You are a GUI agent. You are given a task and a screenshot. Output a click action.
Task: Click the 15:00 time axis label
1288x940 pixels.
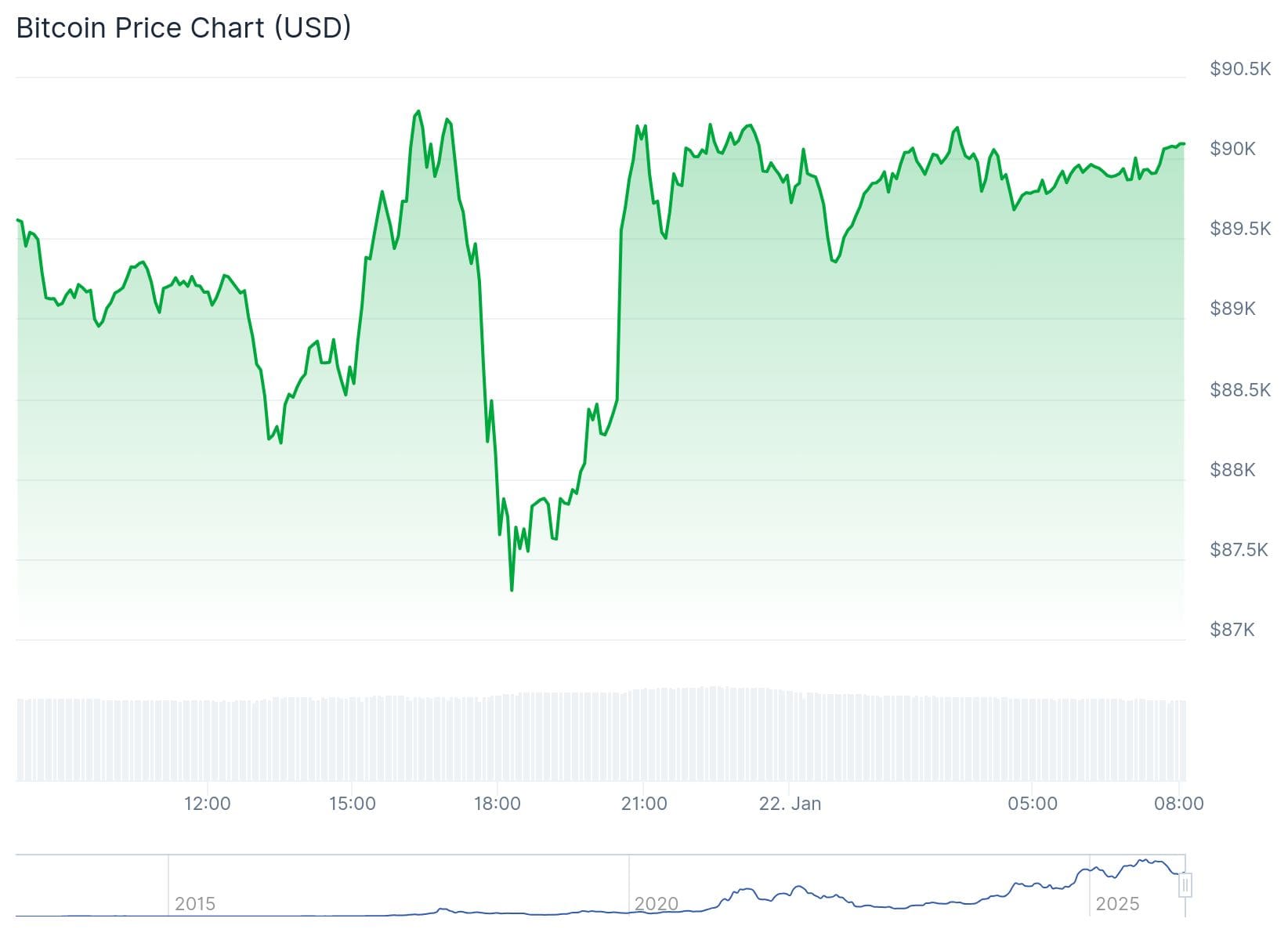click(352, 804)
